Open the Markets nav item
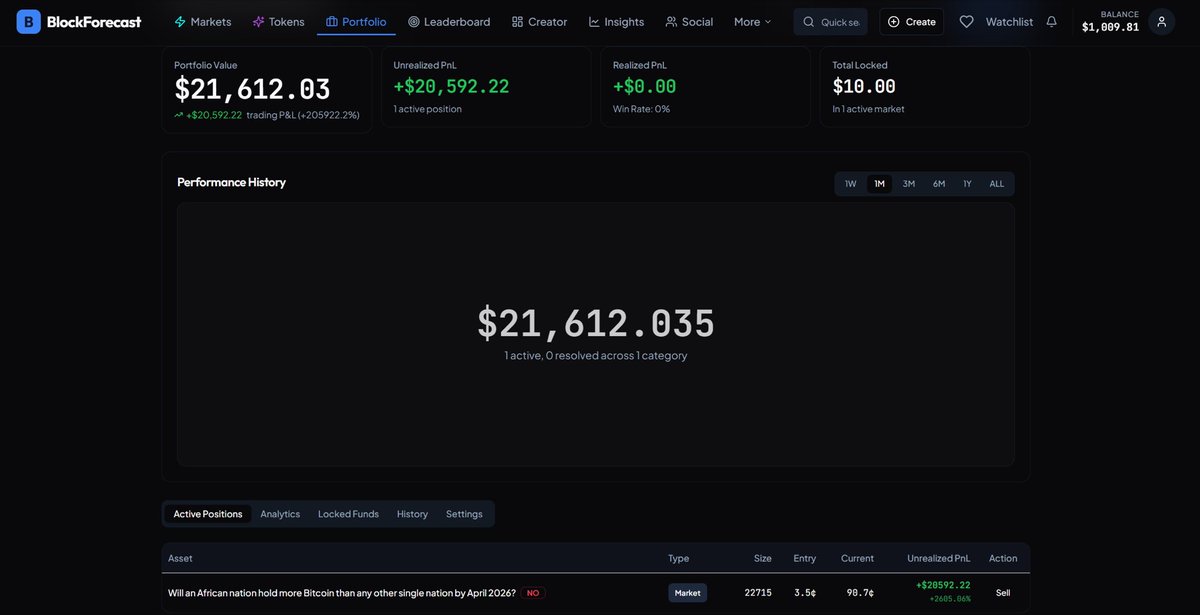Image resolution: width=1200 pixels, height=615 pixels. point(202,21)
